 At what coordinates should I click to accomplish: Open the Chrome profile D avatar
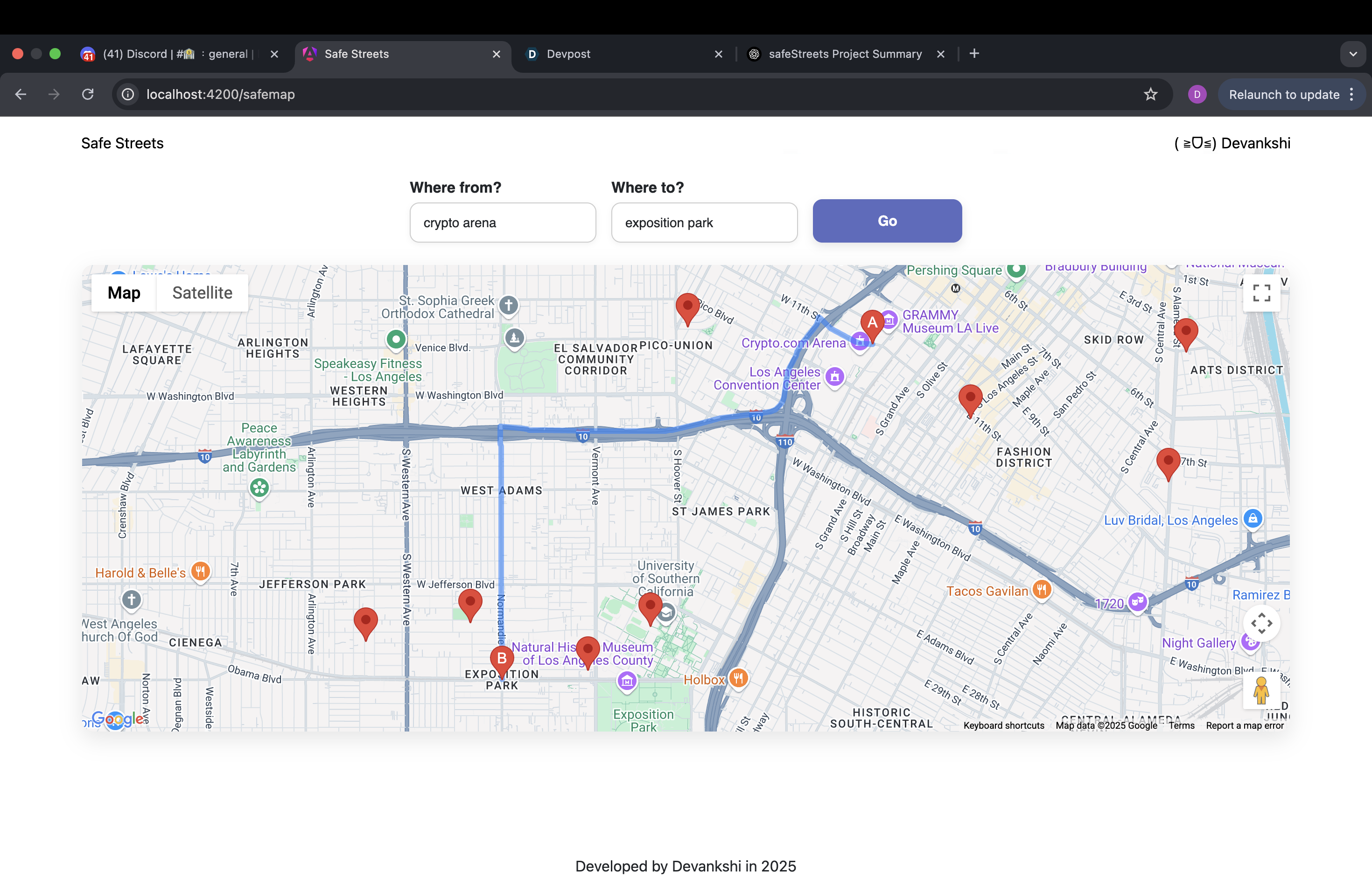click(1197, 94)
